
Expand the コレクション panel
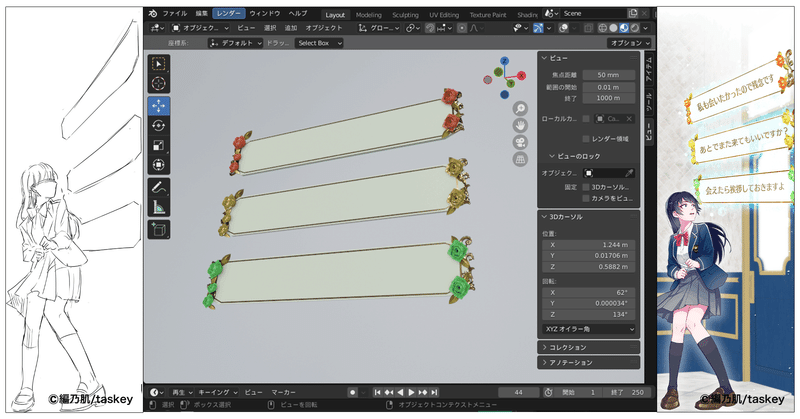click(x=588, y=348)
